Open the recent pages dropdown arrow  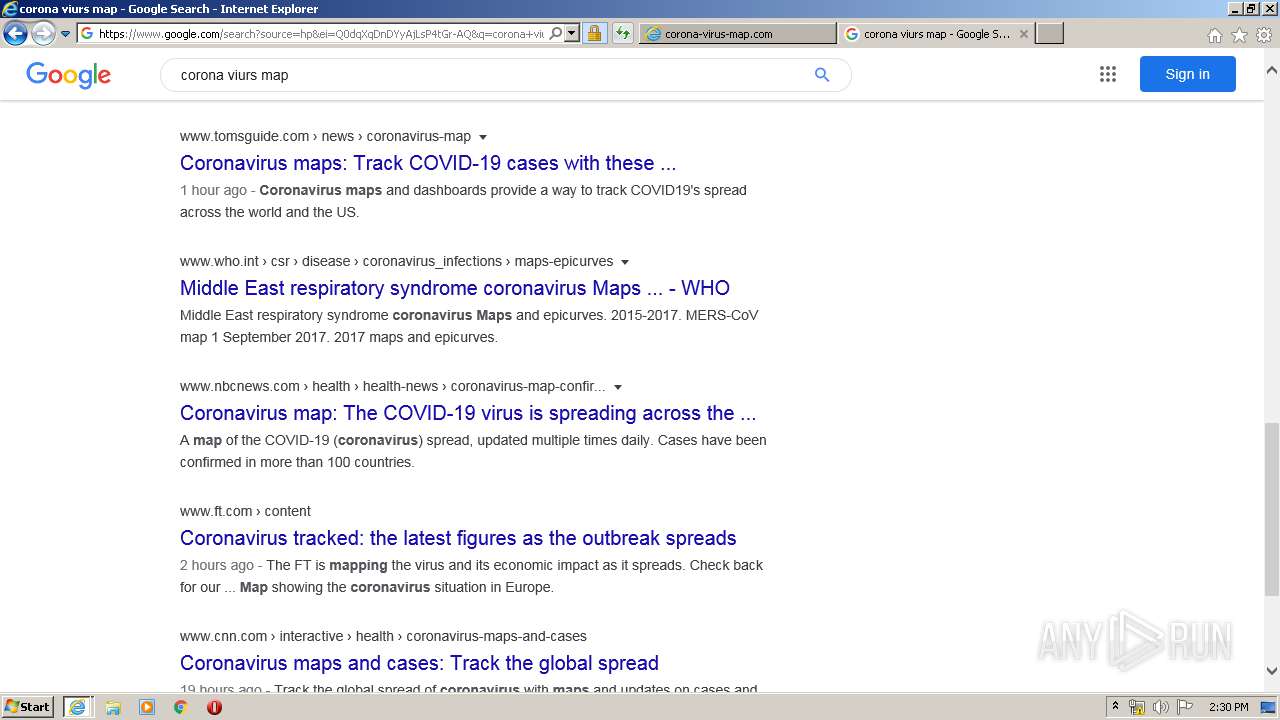pos(66,34)
